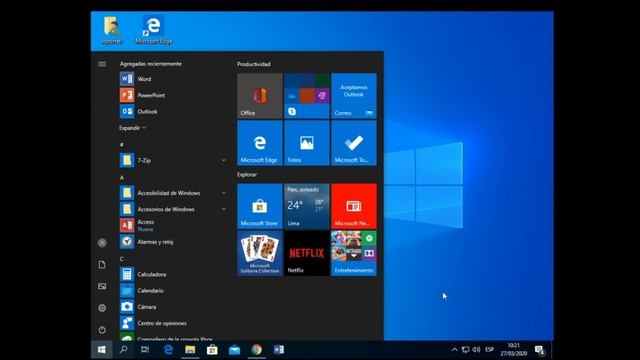Open Pictures from Start sidebar
This screenshot has width=640, height=360.
point(102,286)
